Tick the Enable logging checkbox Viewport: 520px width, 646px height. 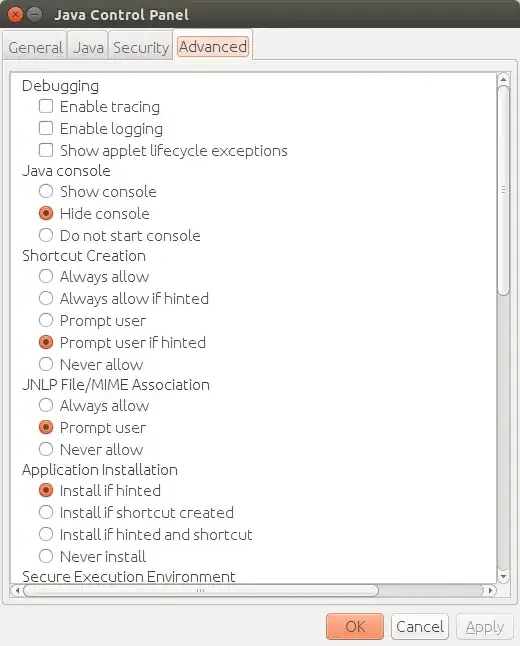point(46,128)
